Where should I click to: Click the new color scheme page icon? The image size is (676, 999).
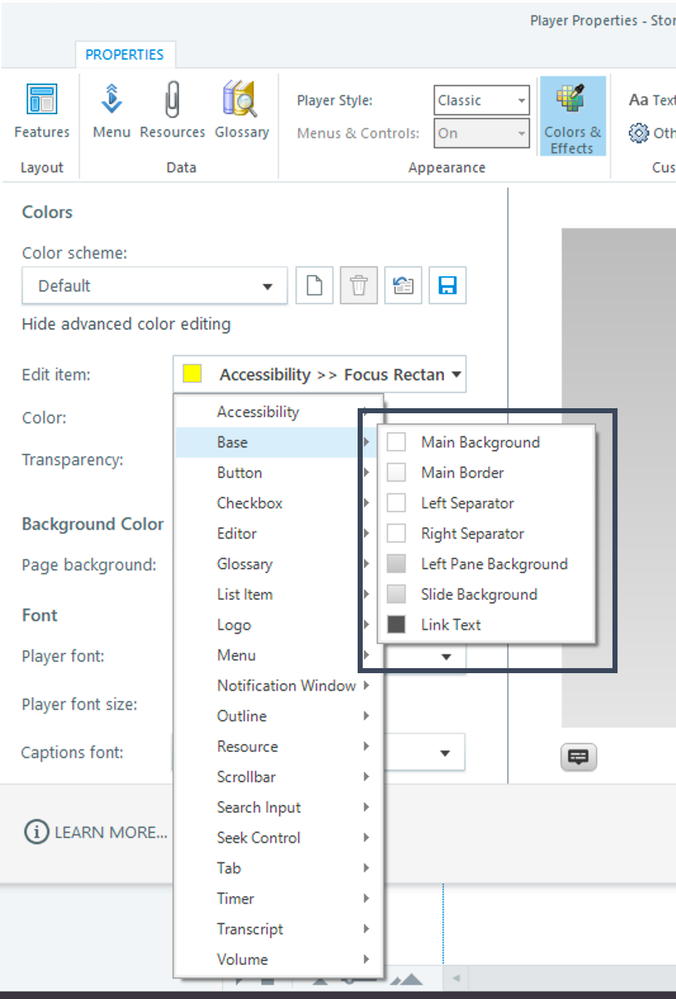[314, 285]
